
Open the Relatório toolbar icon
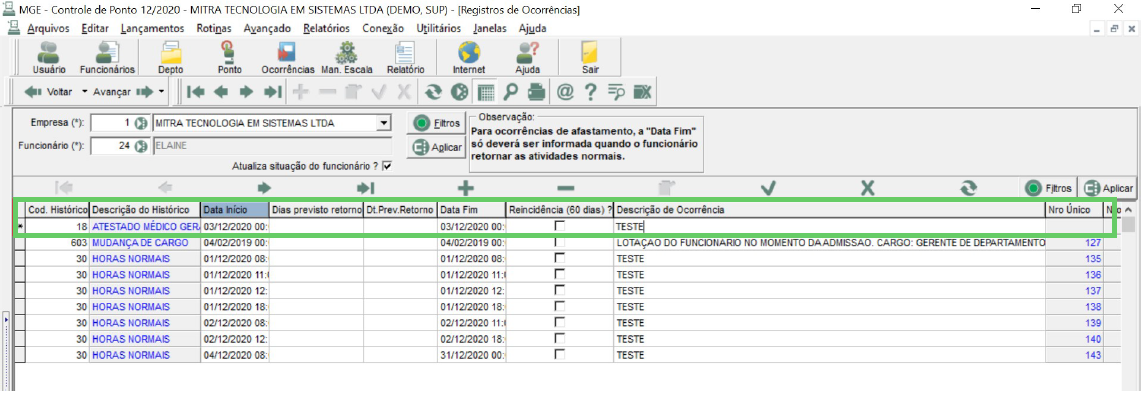click(x=406, y=58)
